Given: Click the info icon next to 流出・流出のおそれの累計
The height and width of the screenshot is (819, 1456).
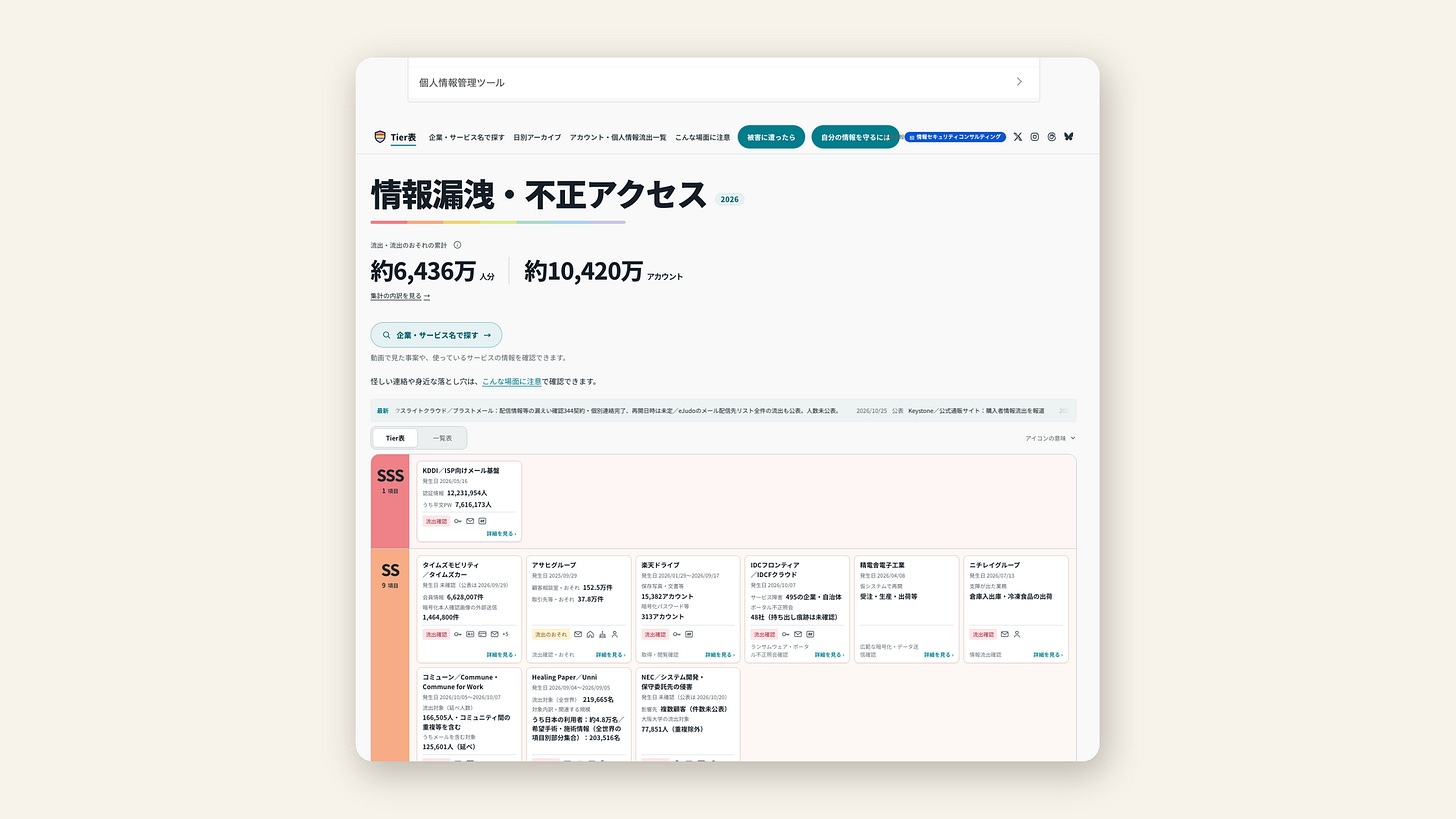Looking at the screenshot, I should coord(457,245).
